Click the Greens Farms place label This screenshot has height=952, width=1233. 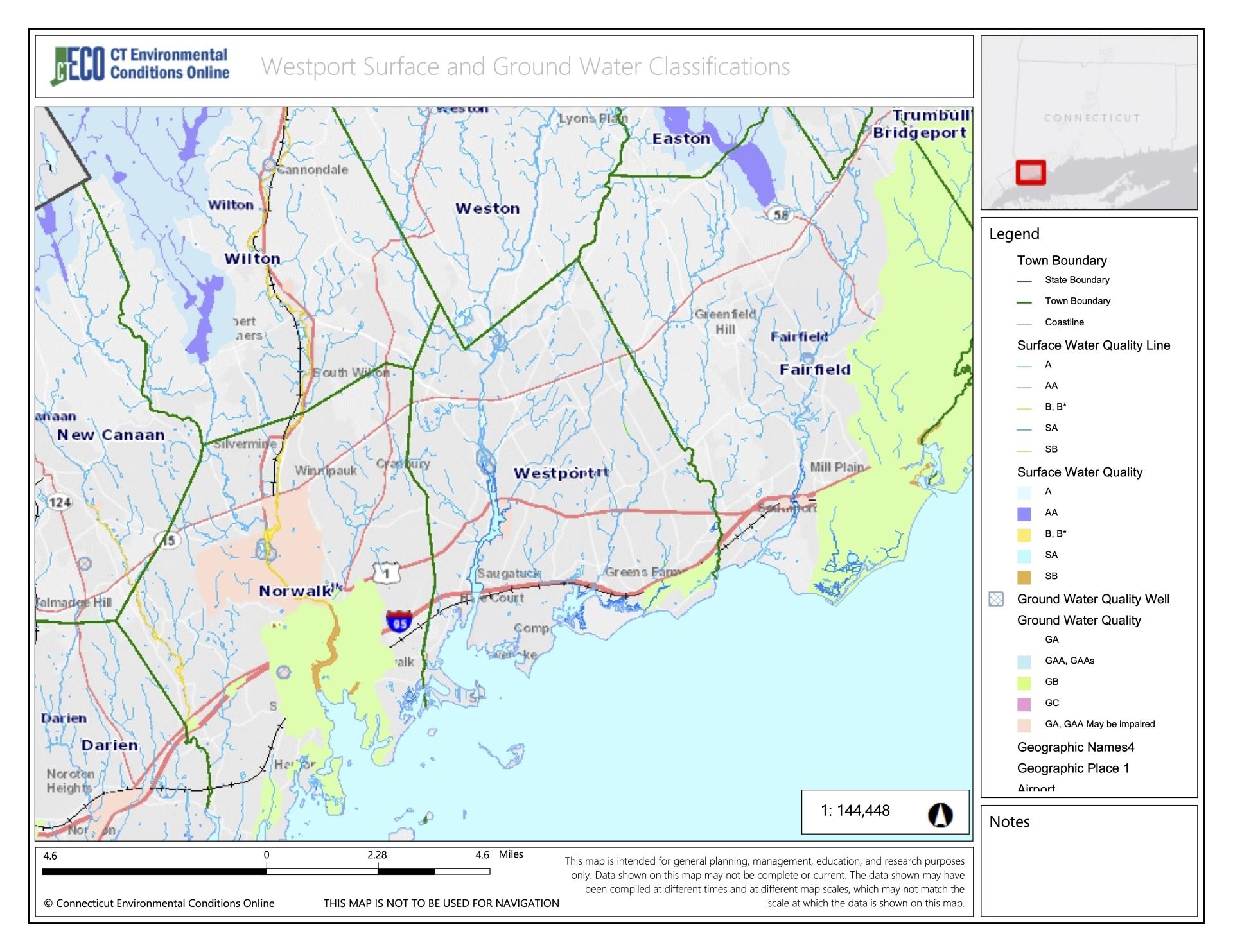pos(644,572)
